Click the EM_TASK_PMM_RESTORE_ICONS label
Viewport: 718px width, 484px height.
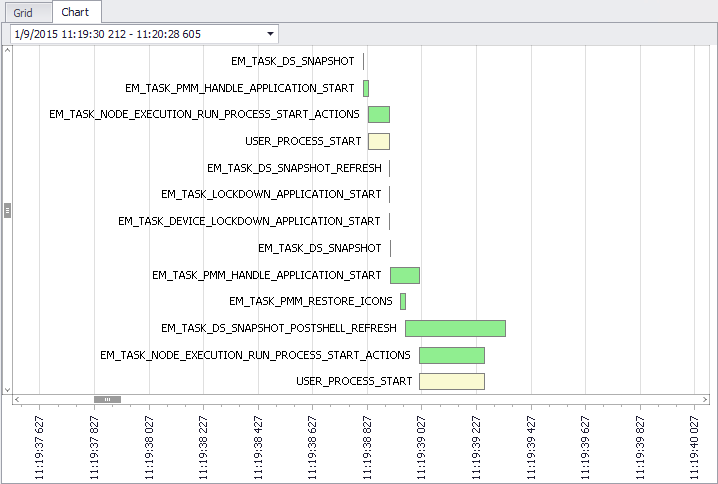(311, 301)
